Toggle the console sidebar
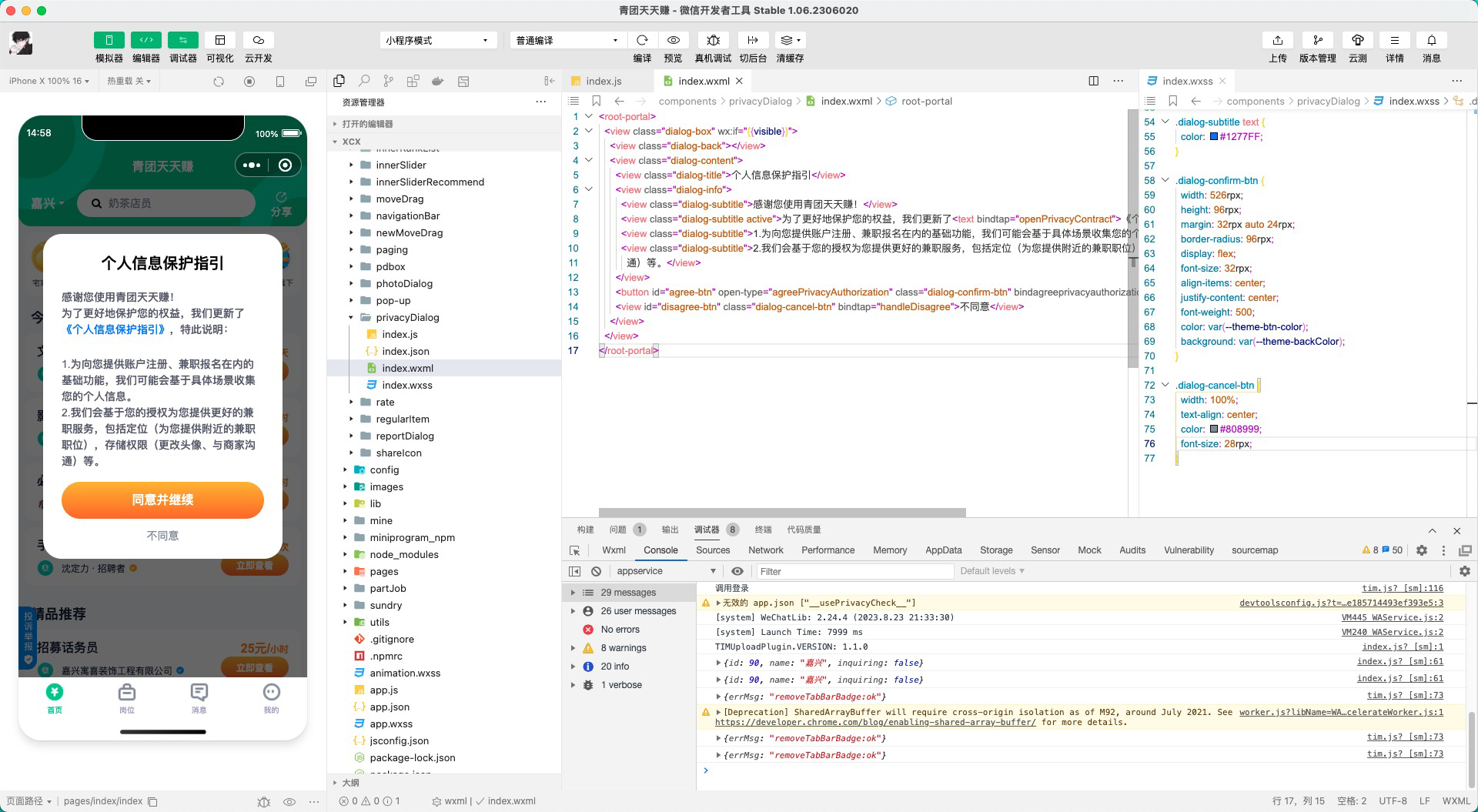The image size is (1478, 812). click(574, 571)
